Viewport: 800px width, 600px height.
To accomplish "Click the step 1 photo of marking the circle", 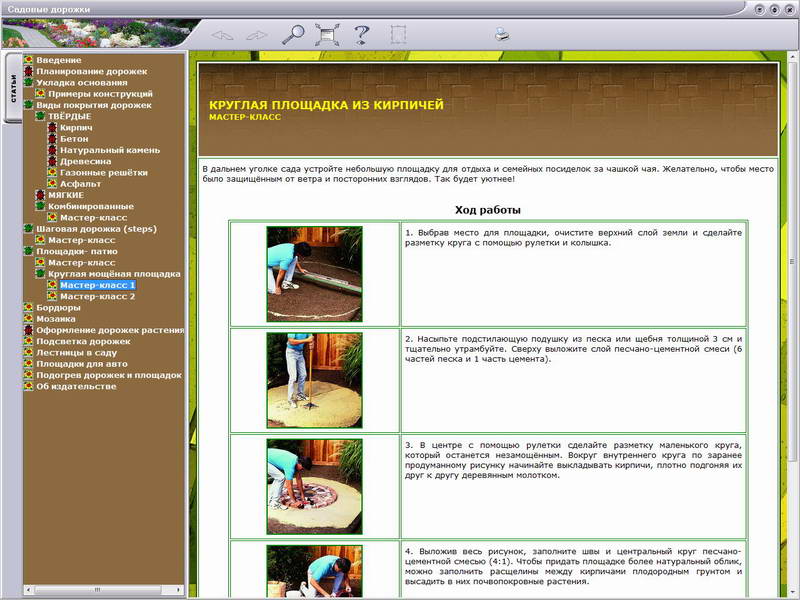I will tap(314, 274).
